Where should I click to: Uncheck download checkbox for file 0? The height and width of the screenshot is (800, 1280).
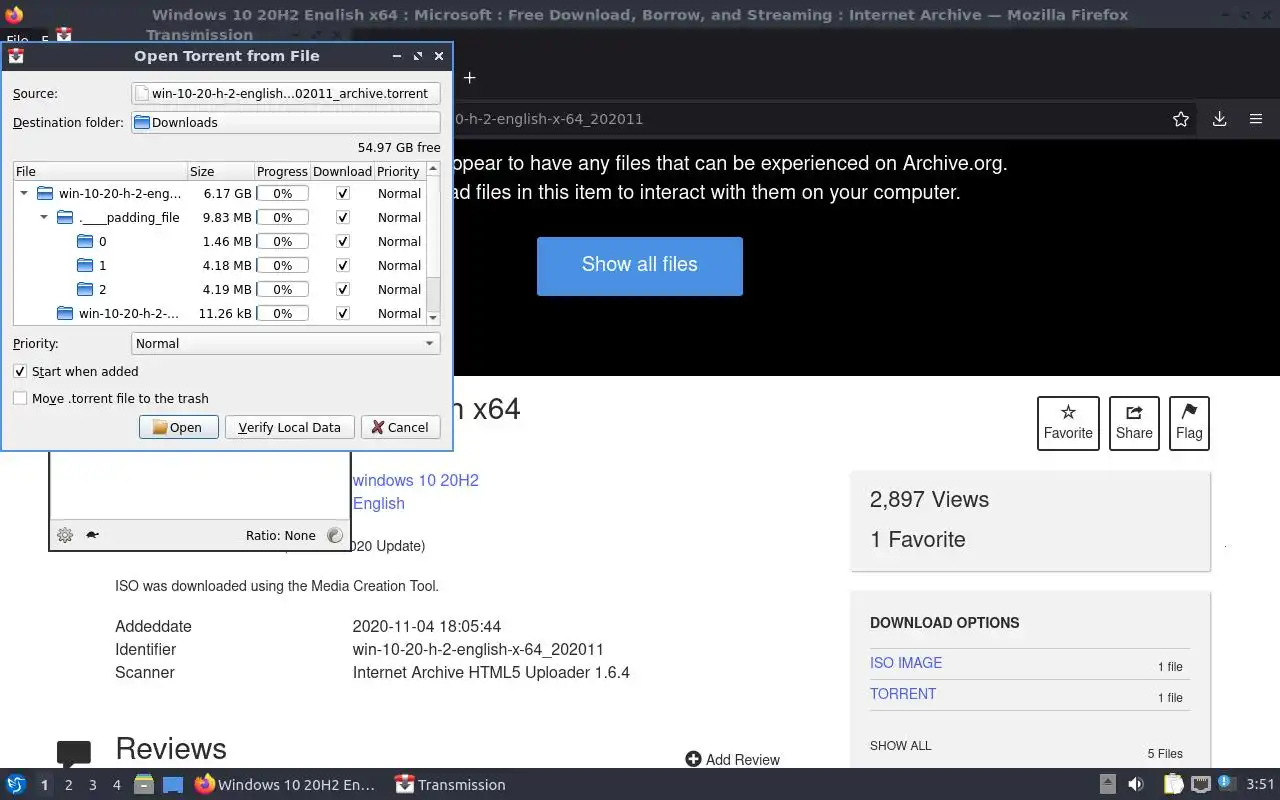[x=343, y=241]
